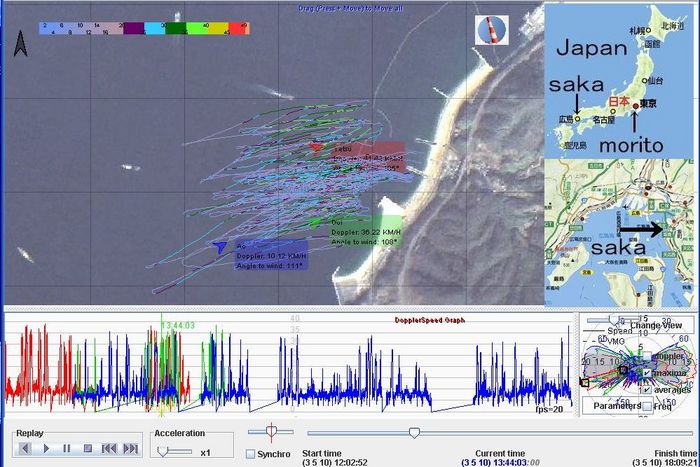Pause the replay
The image size is (700, 467).
pos(67,449)
